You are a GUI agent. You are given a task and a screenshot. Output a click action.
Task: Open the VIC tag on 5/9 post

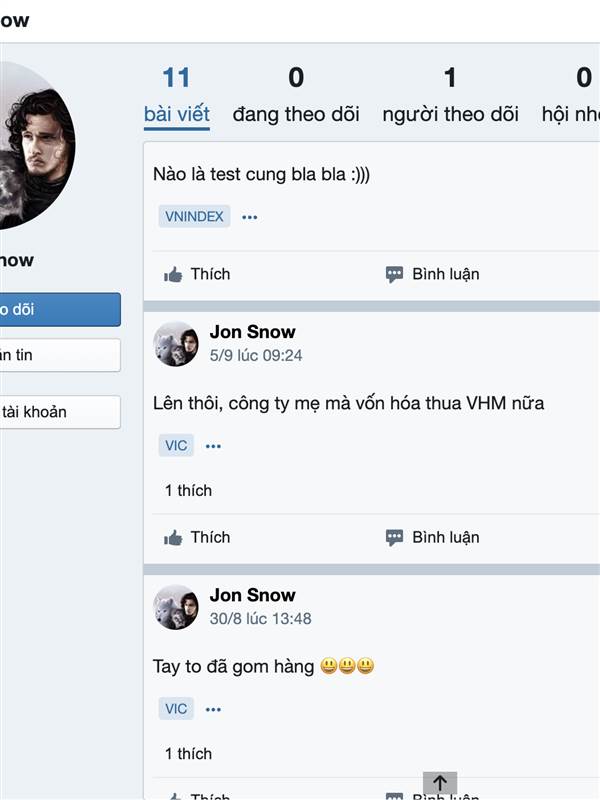(x=176, y=445)
